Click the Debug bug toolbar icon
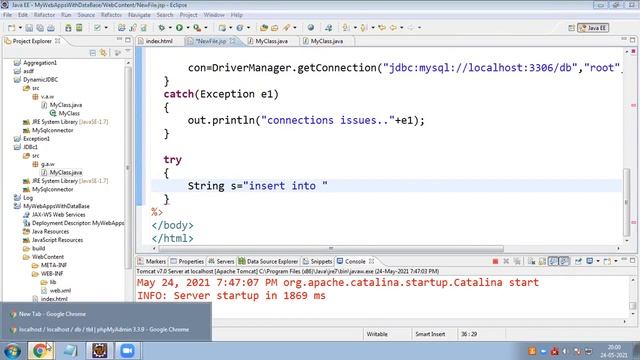 pos(162,28)
